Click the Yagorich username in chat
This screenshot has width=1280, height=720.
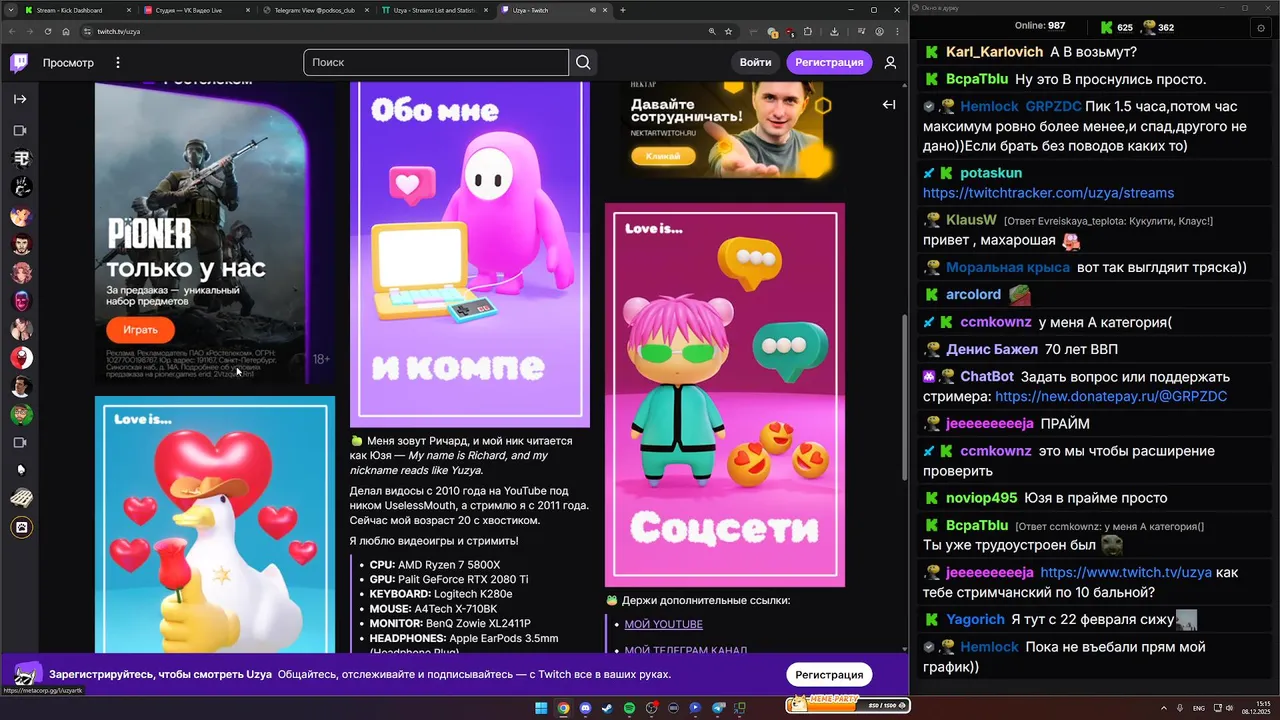pos(975,620)
